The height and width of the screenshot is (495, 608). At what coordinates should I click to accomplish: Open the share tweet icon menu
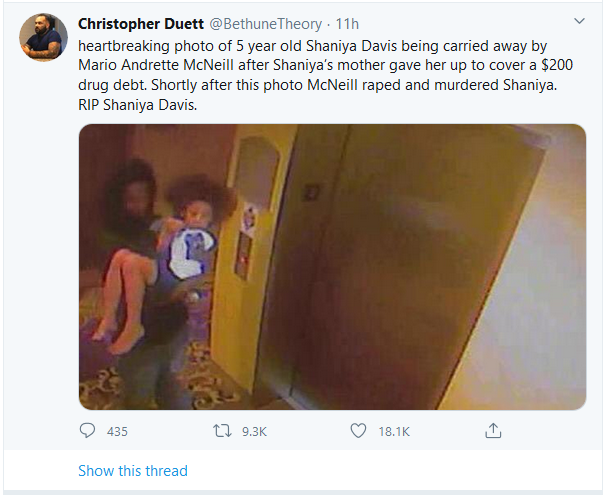[x=492, y=431]
